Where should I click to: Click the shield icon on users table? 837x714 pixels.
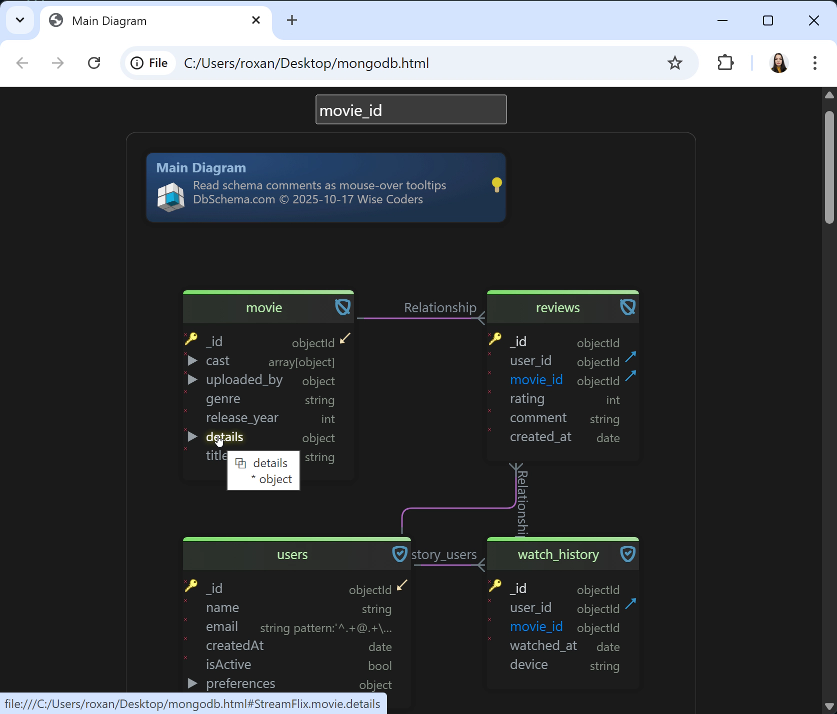[399, 554]
